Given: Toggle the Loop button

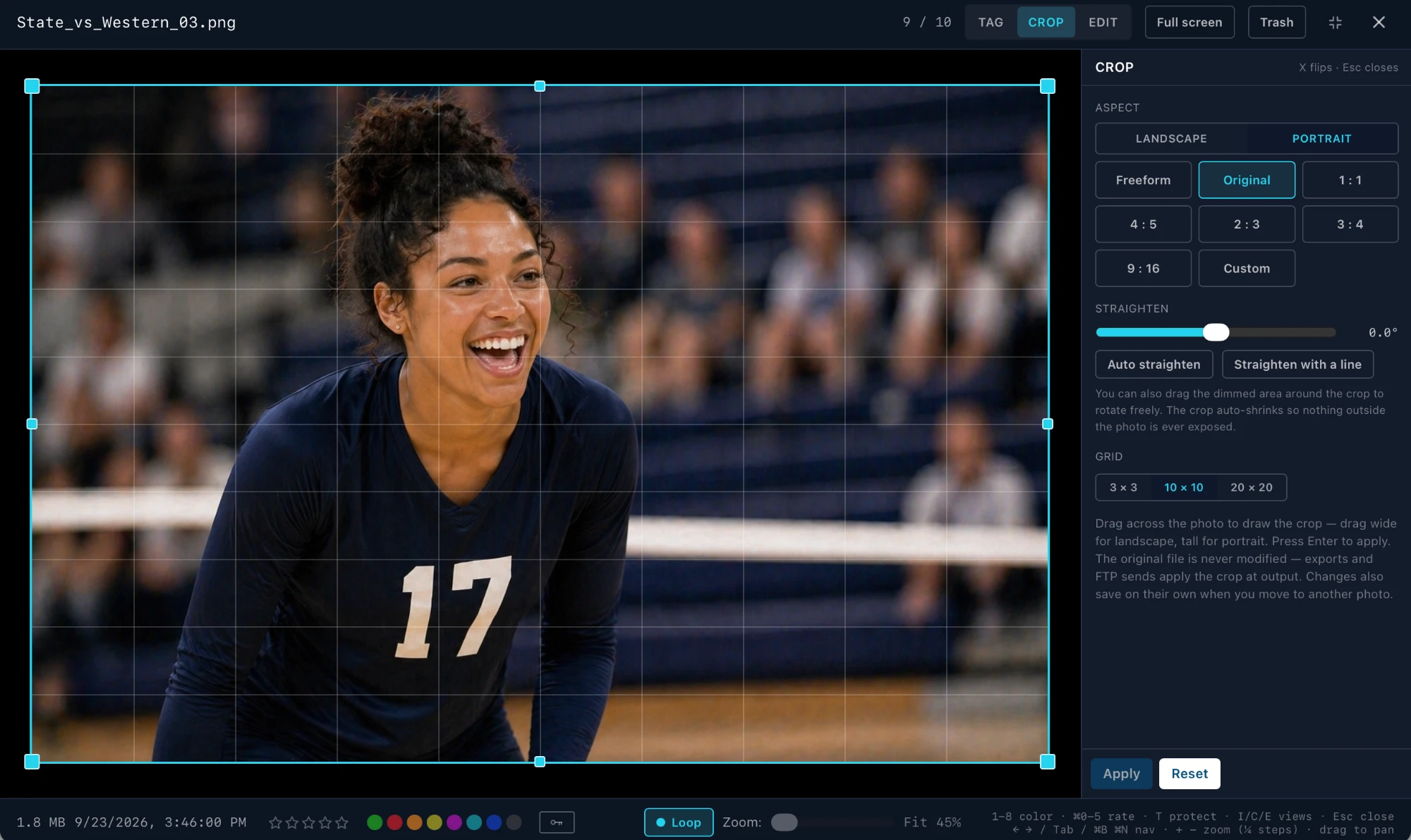Looking at the screenshot, I should coord(679,822).
